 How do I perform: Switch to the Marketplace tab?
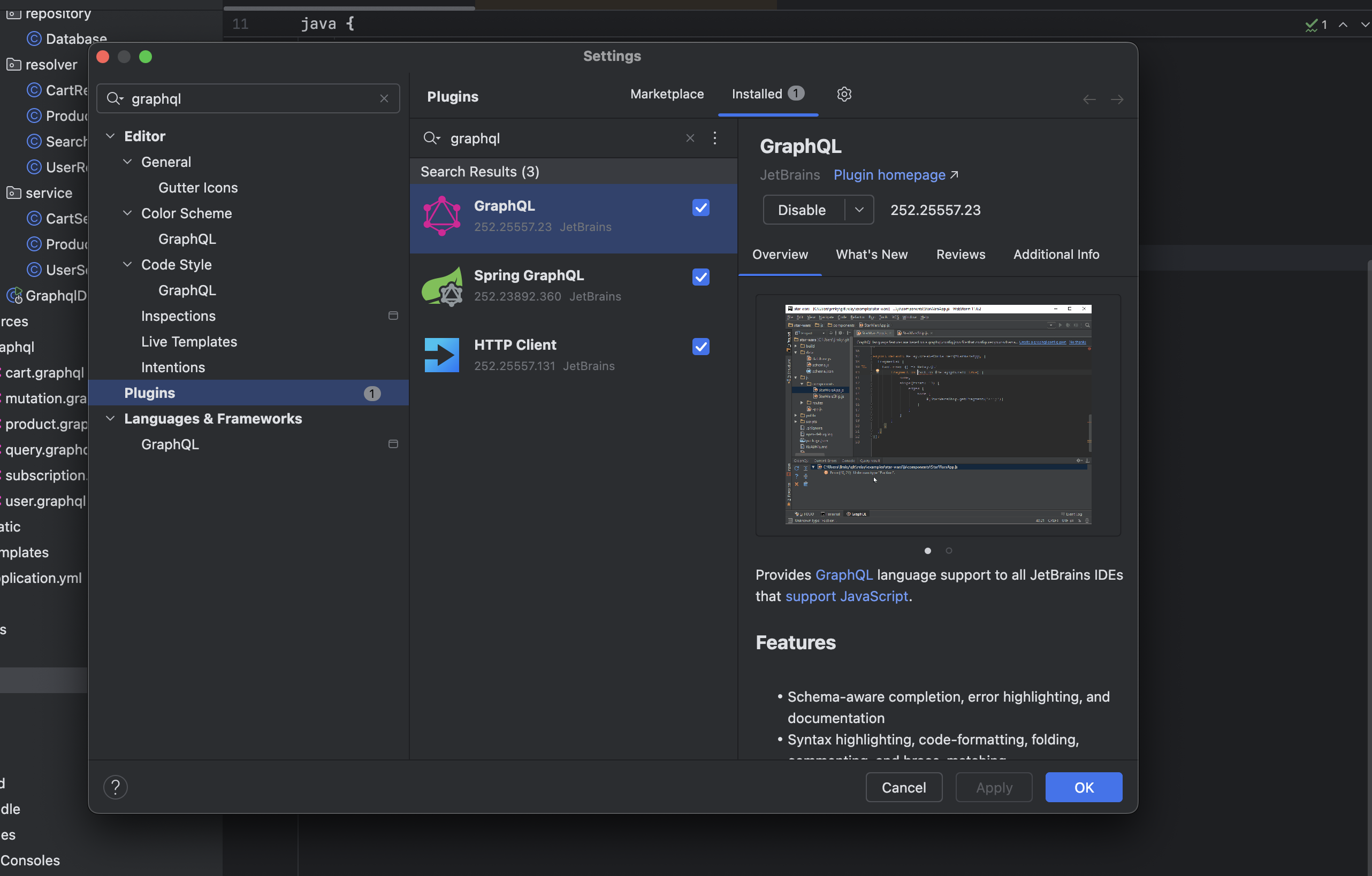(x=667, y=94)
